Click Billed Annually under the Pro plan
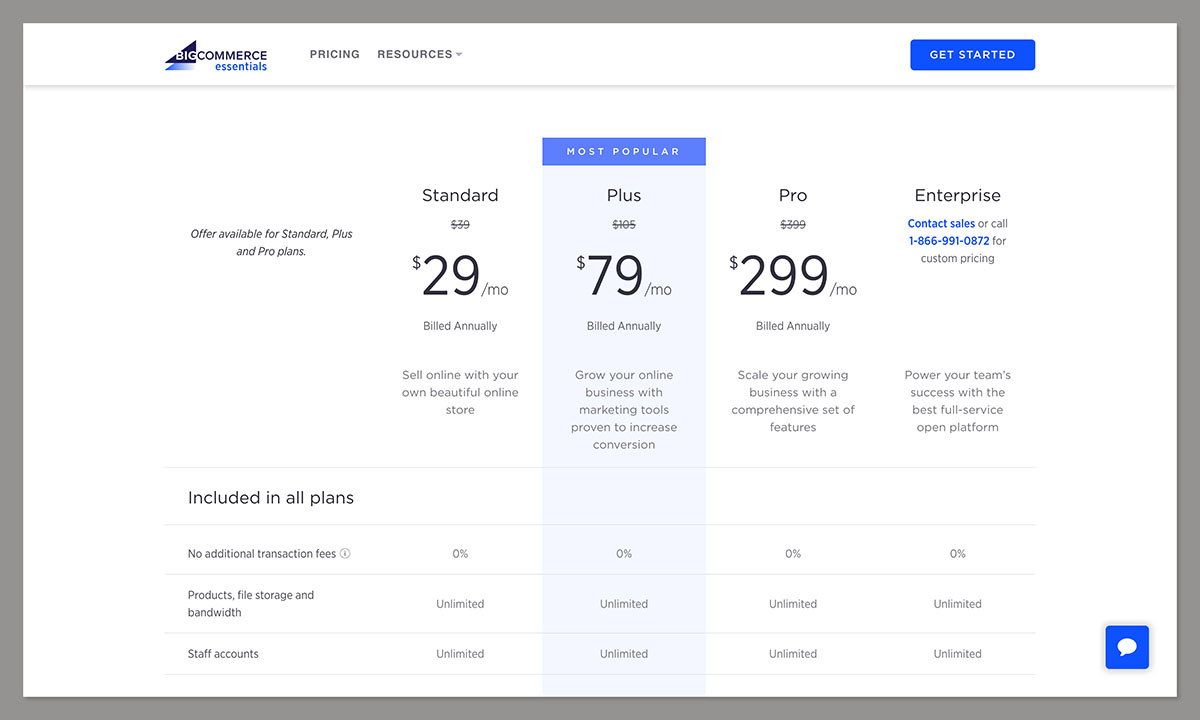Viewport: 1200px width, 720px height. 793,325
